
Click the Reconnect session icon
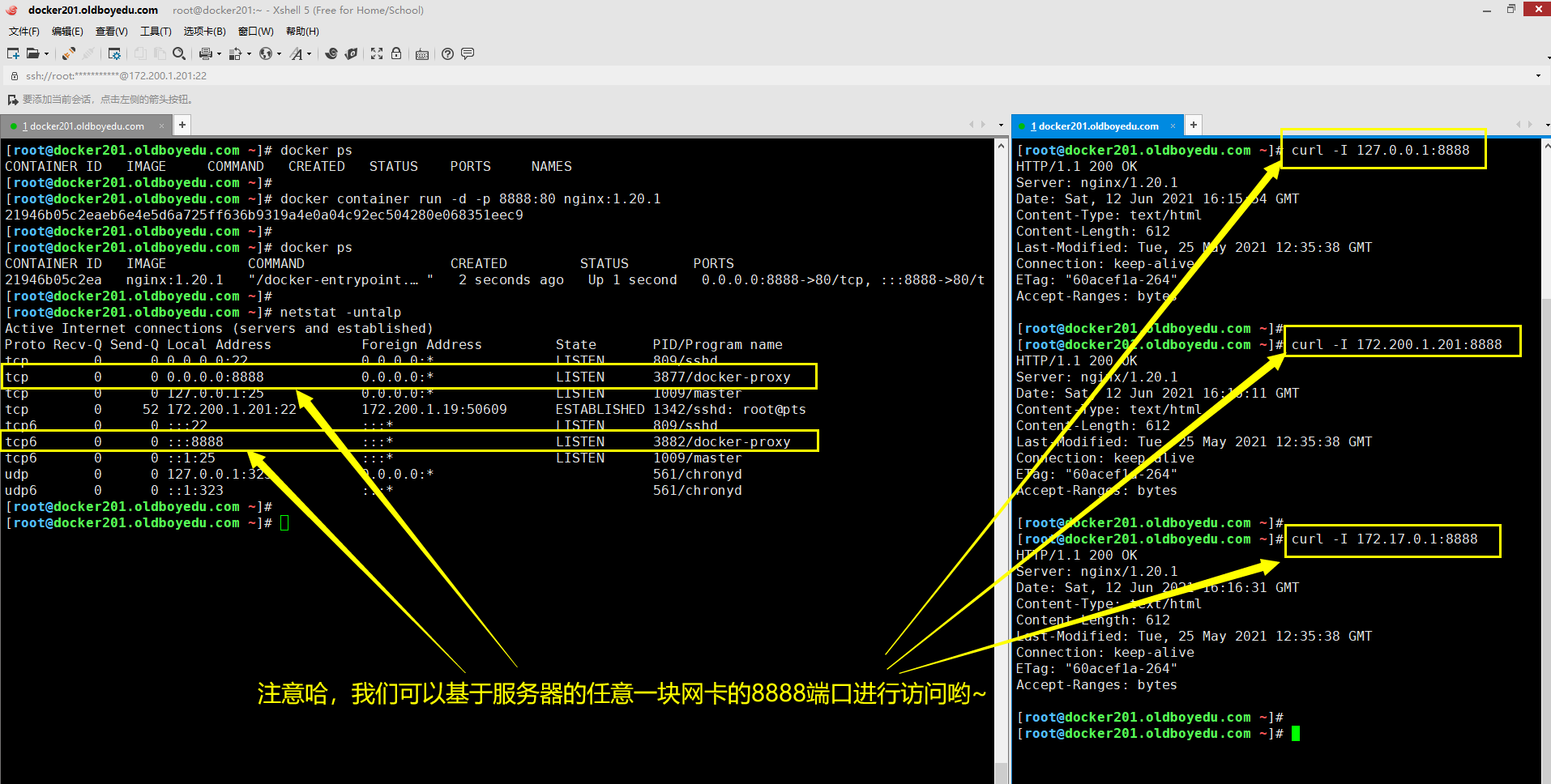click(69, 53)
